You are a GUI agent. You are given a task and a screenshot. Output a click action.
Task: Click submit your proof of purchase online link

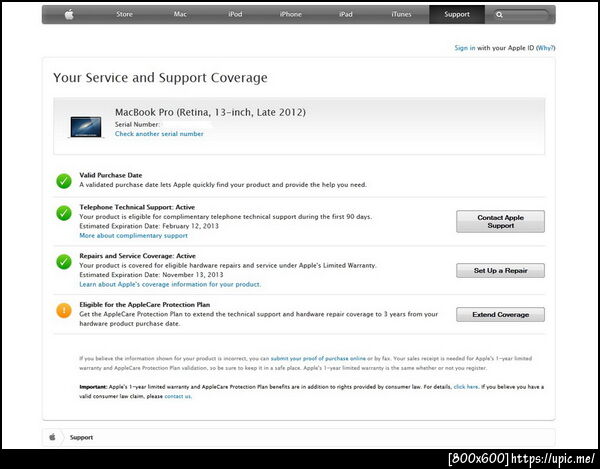coord(318,358)
